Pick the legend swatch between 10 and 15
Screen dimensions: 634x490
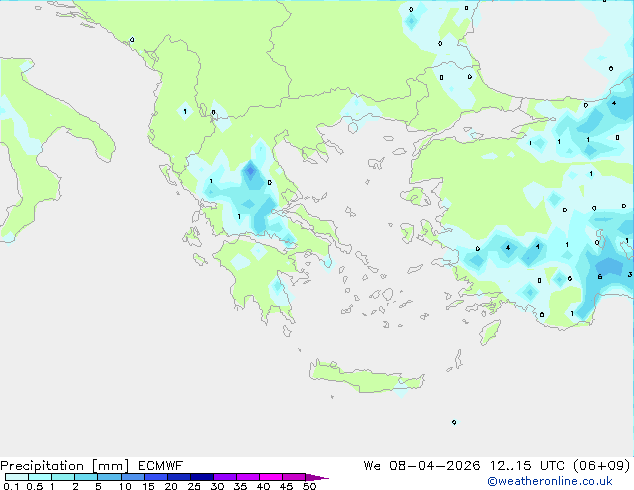(x=133, y=477)
